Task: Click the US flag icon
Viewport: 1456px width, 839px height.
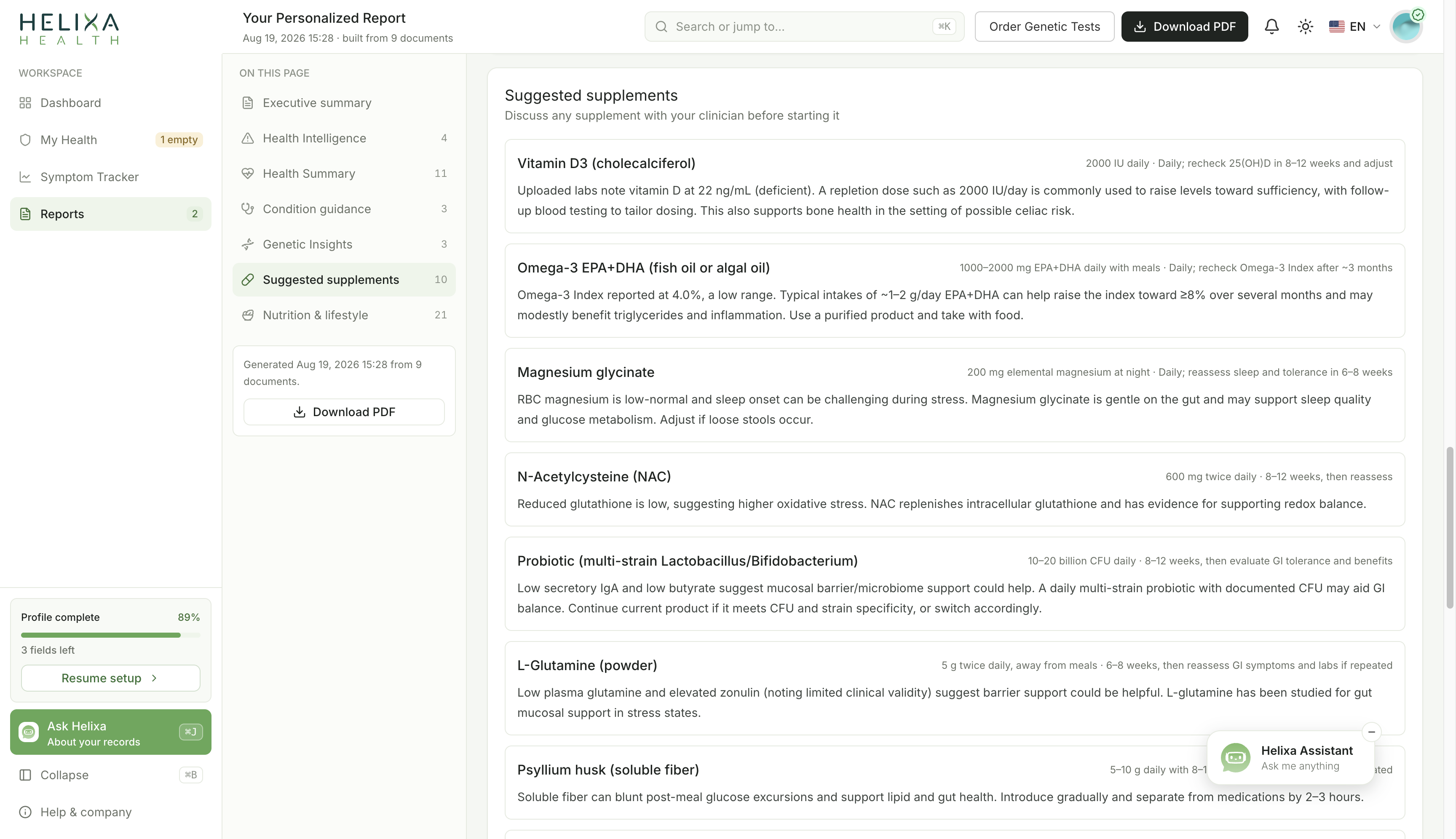Action: [x=1337, y=27]
